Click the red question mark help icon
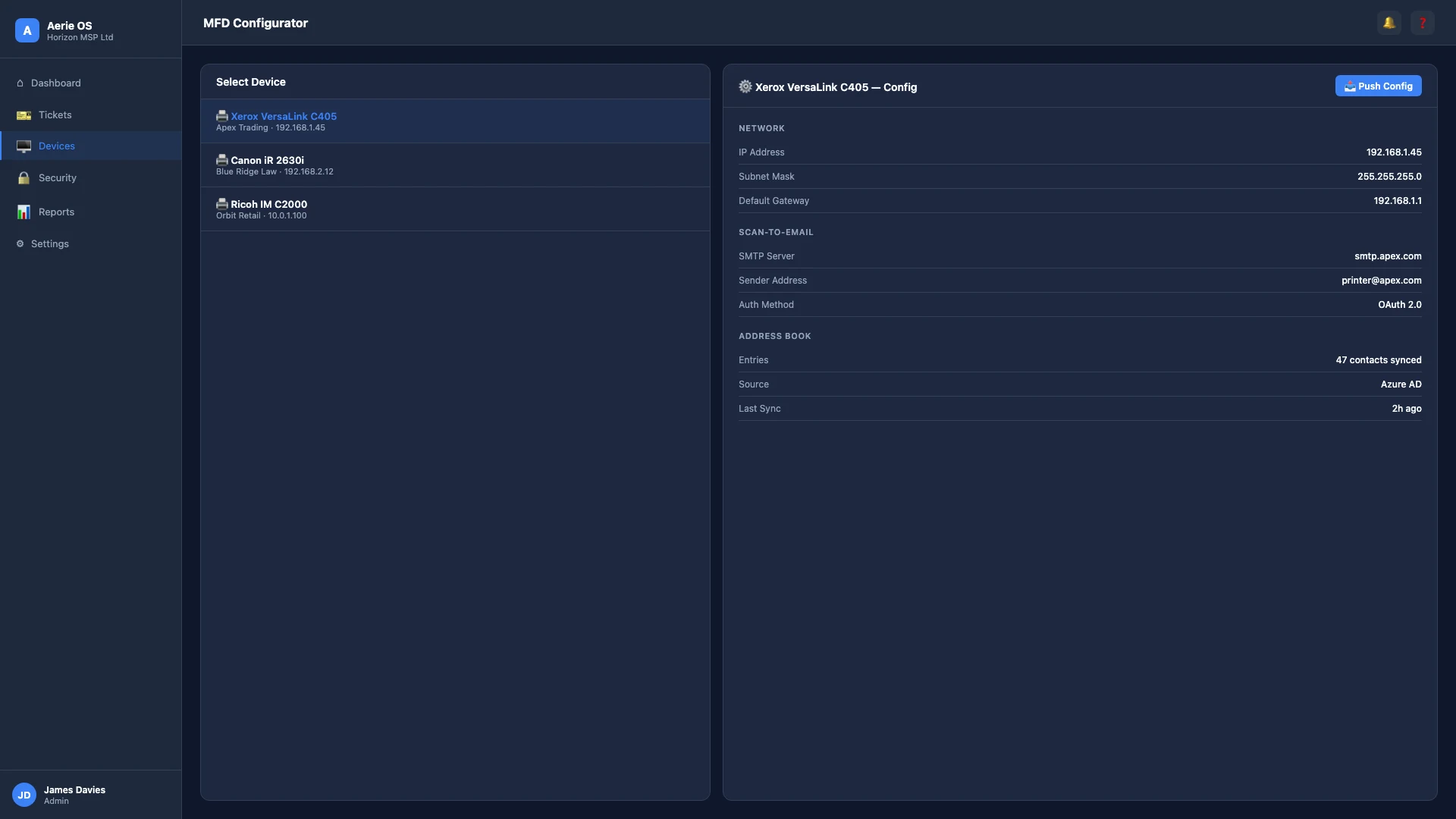Viewport: 1456px width, 819px height. pos(1423,23)
